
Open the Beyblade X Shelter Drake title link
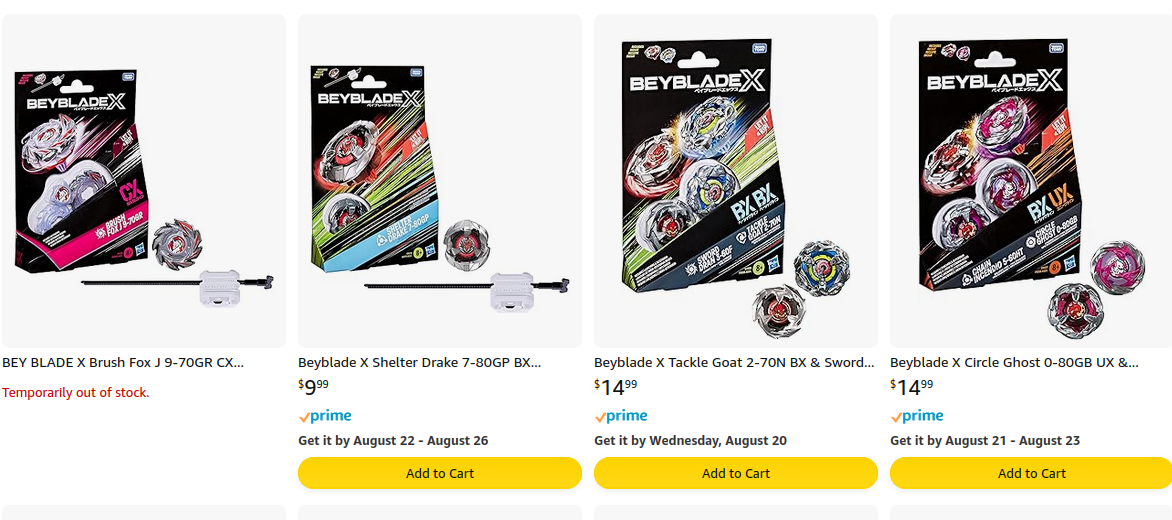(419, 363)
